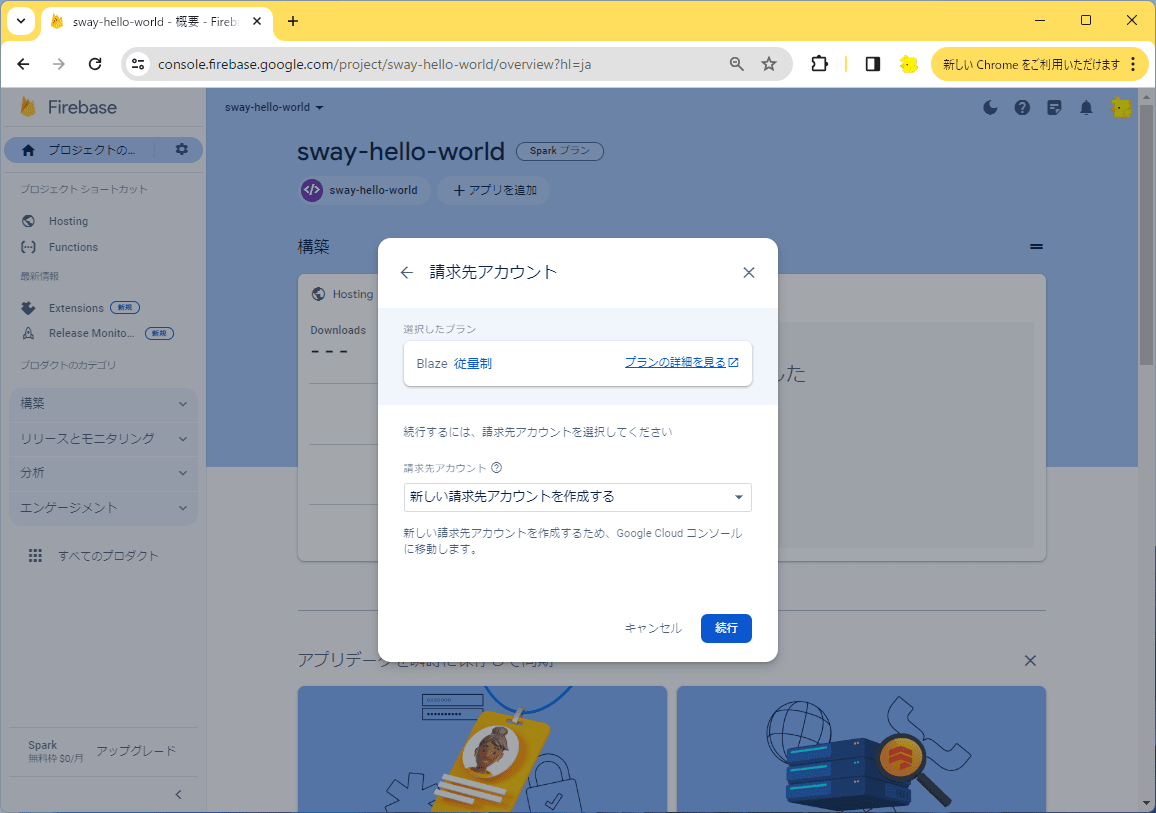Open the Extensions puzzle icon
1156x813 pixels.
(819, 64)
